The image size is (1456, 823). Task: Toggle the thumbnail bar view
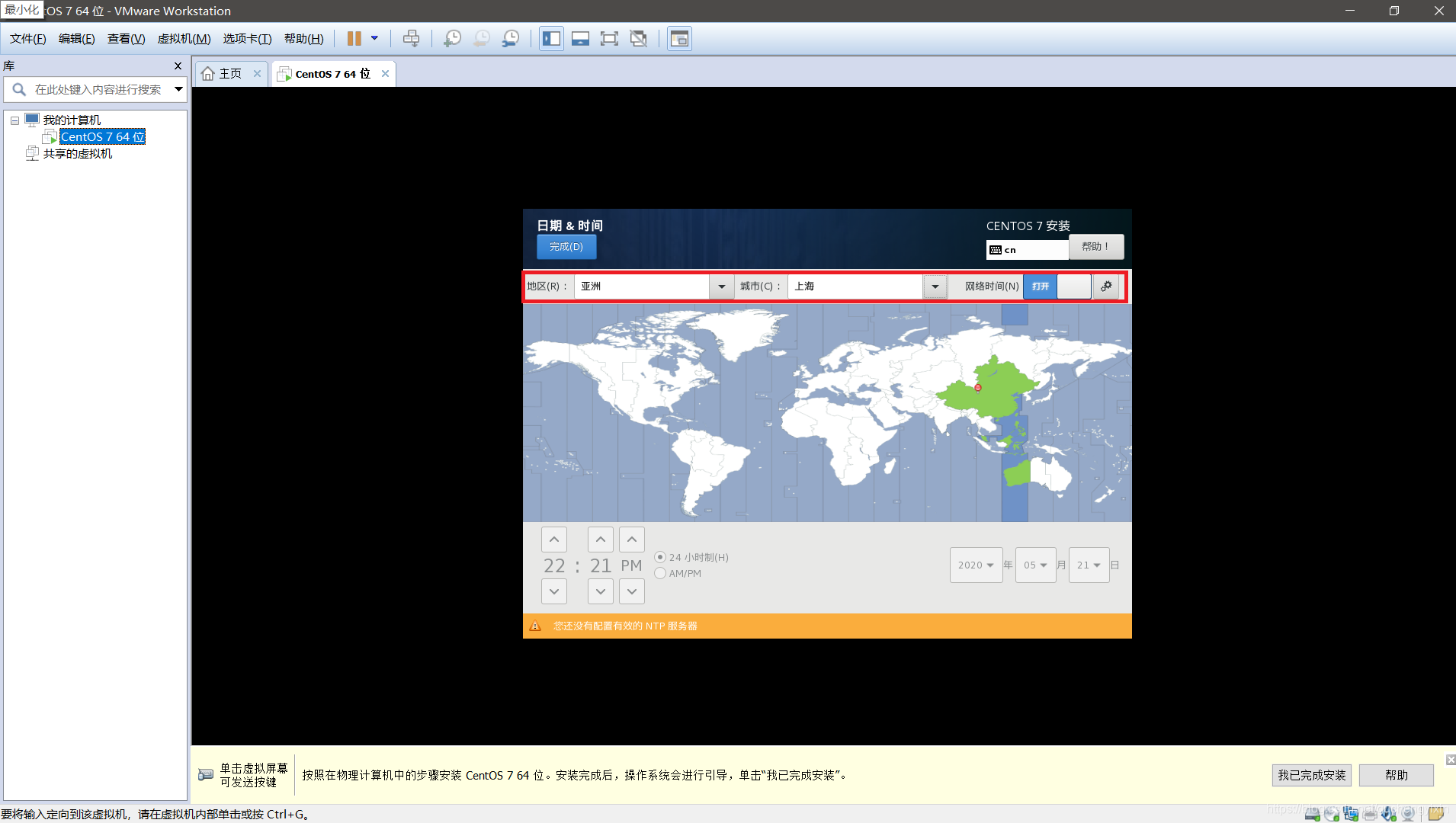(x=580, y=38)
